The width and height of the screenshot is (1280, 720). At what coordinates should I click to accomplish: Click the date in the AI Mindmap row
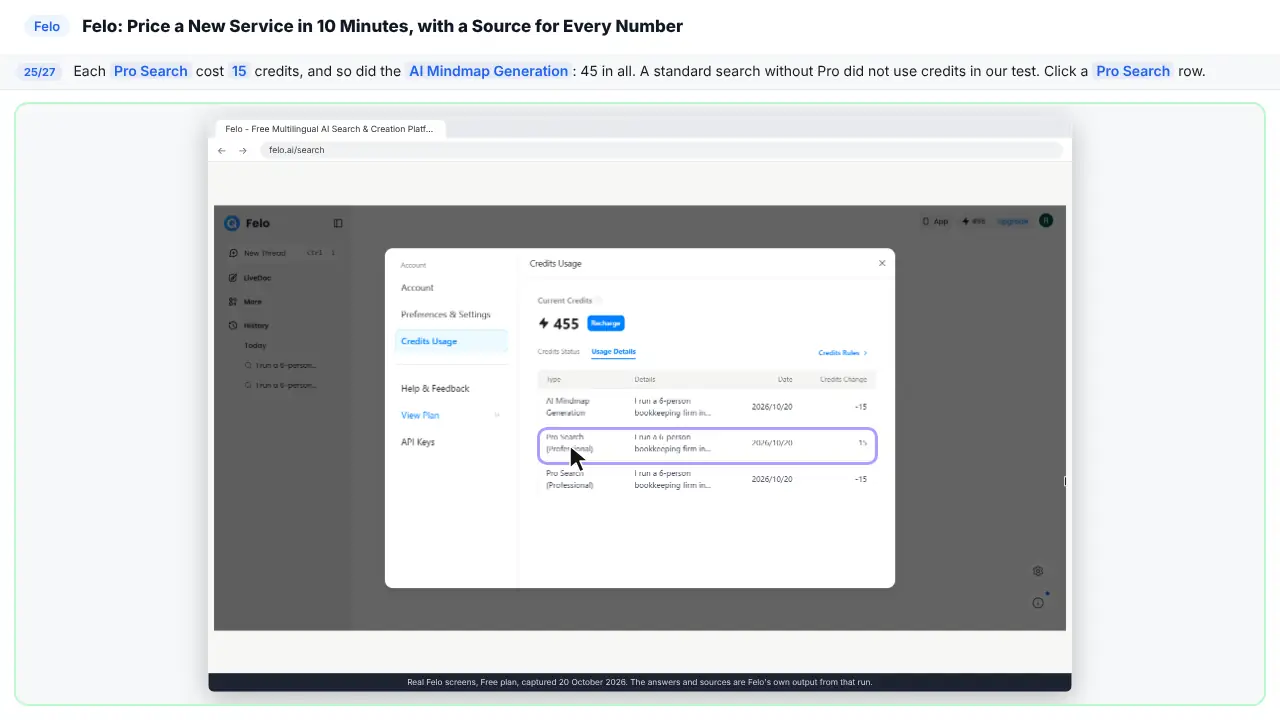tap(772, 407)
